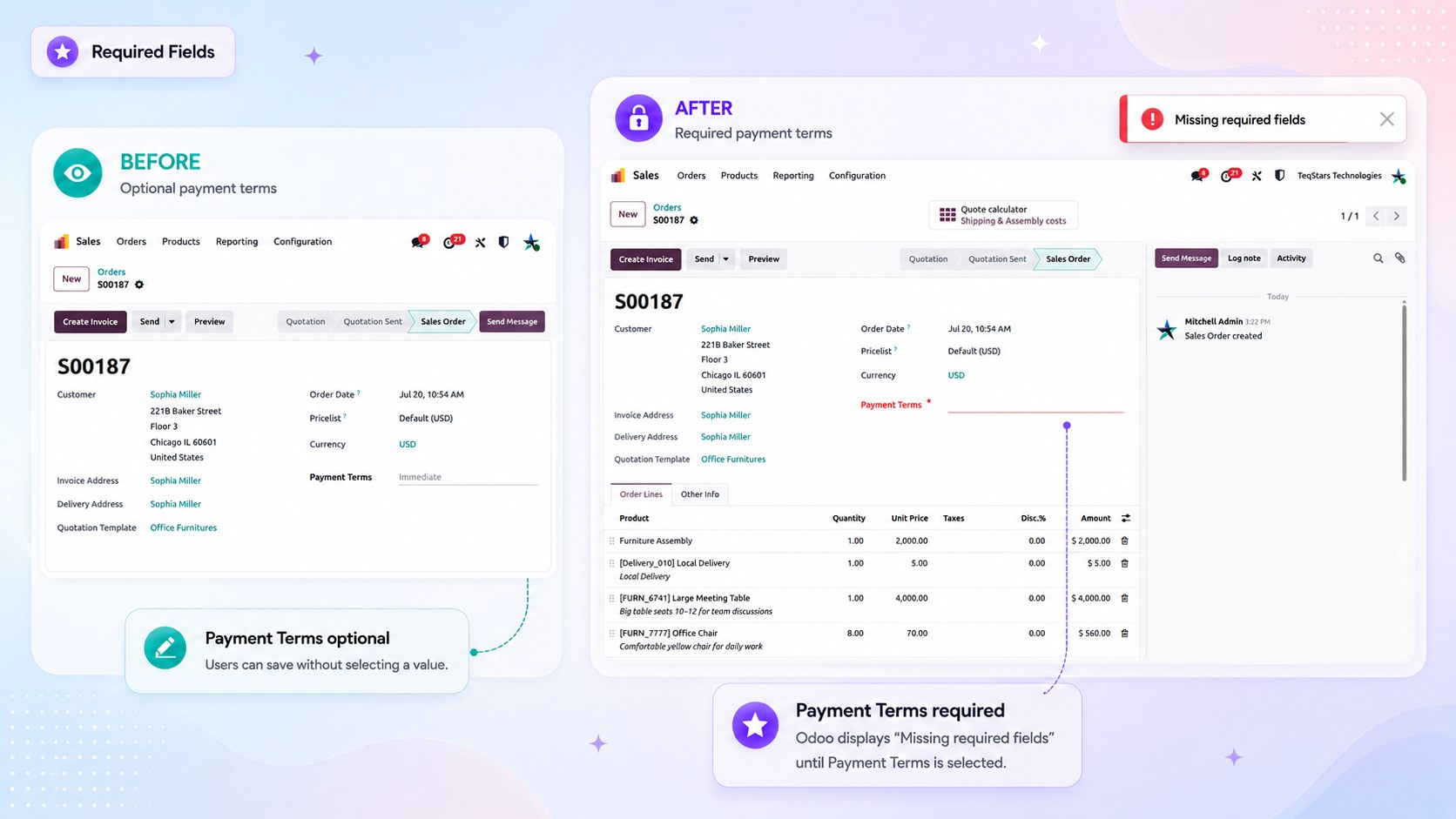Click the crossed tools icon in AFTER window
1456x819 pixels.
(x=1257, y=176)
